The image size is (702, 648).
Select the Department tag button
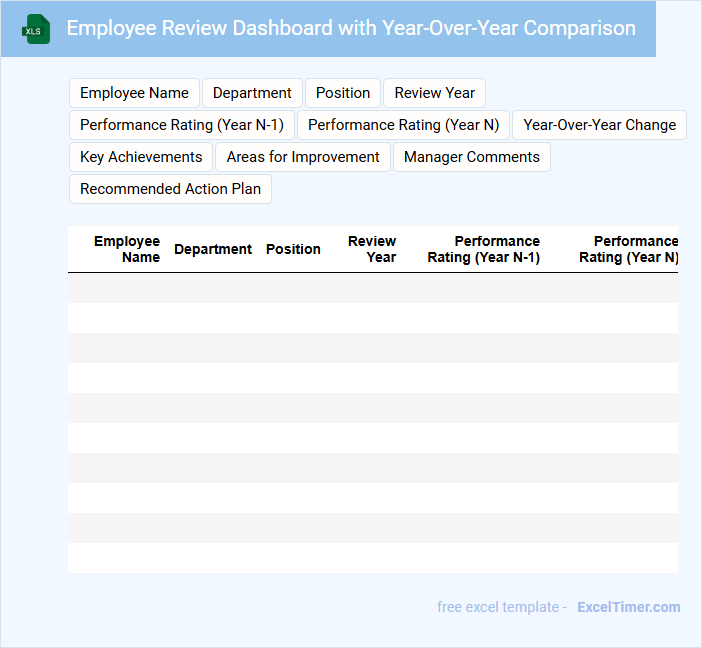coord(252,93)
